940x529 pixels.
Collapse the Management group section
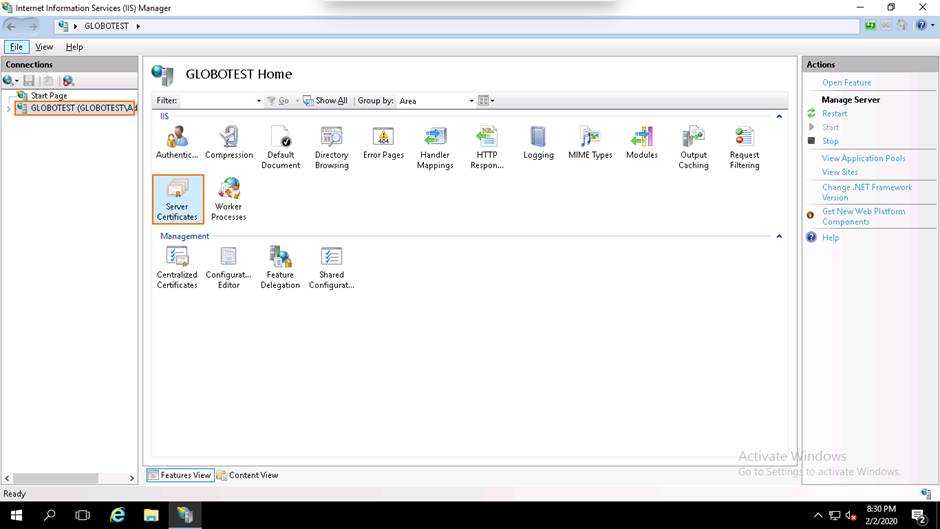click(x=779, y=236)
